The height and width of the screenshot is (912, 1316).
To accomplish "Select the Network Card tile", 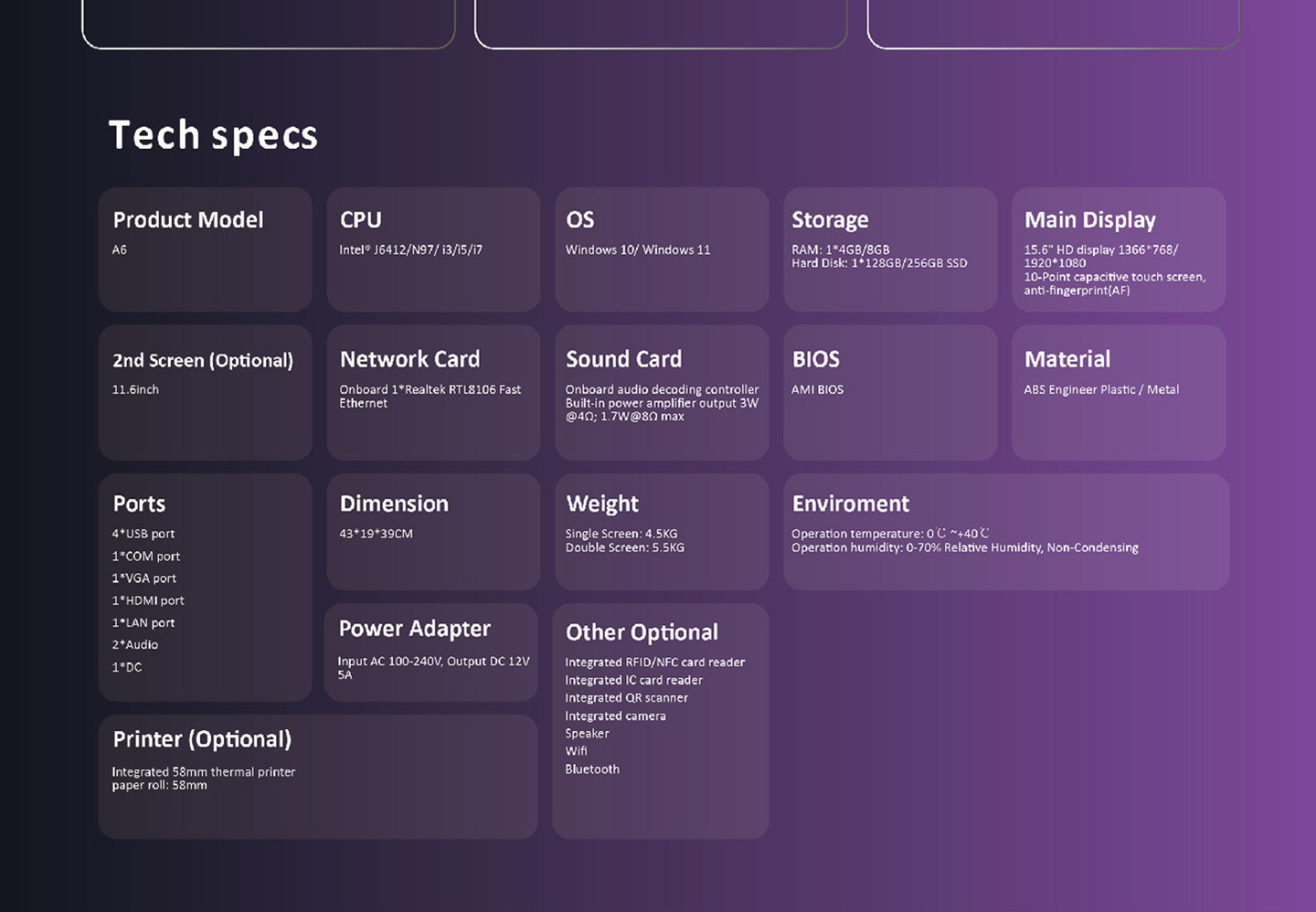I will coord(433,393).
